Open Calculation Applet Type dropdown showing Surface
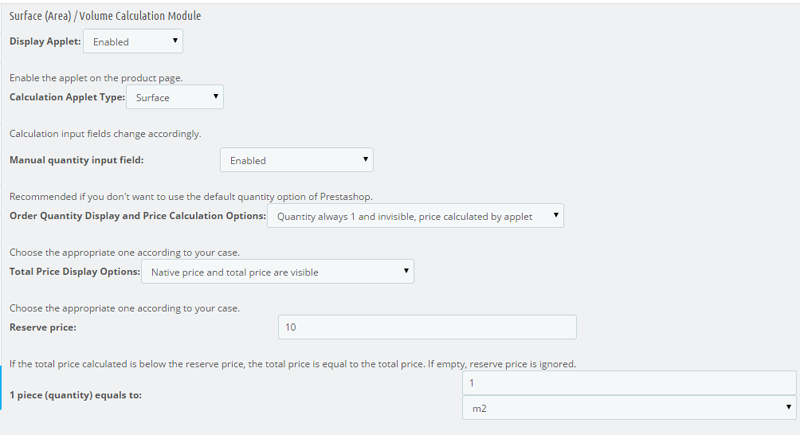The image size is (800, 435). (x=175, y=97)
